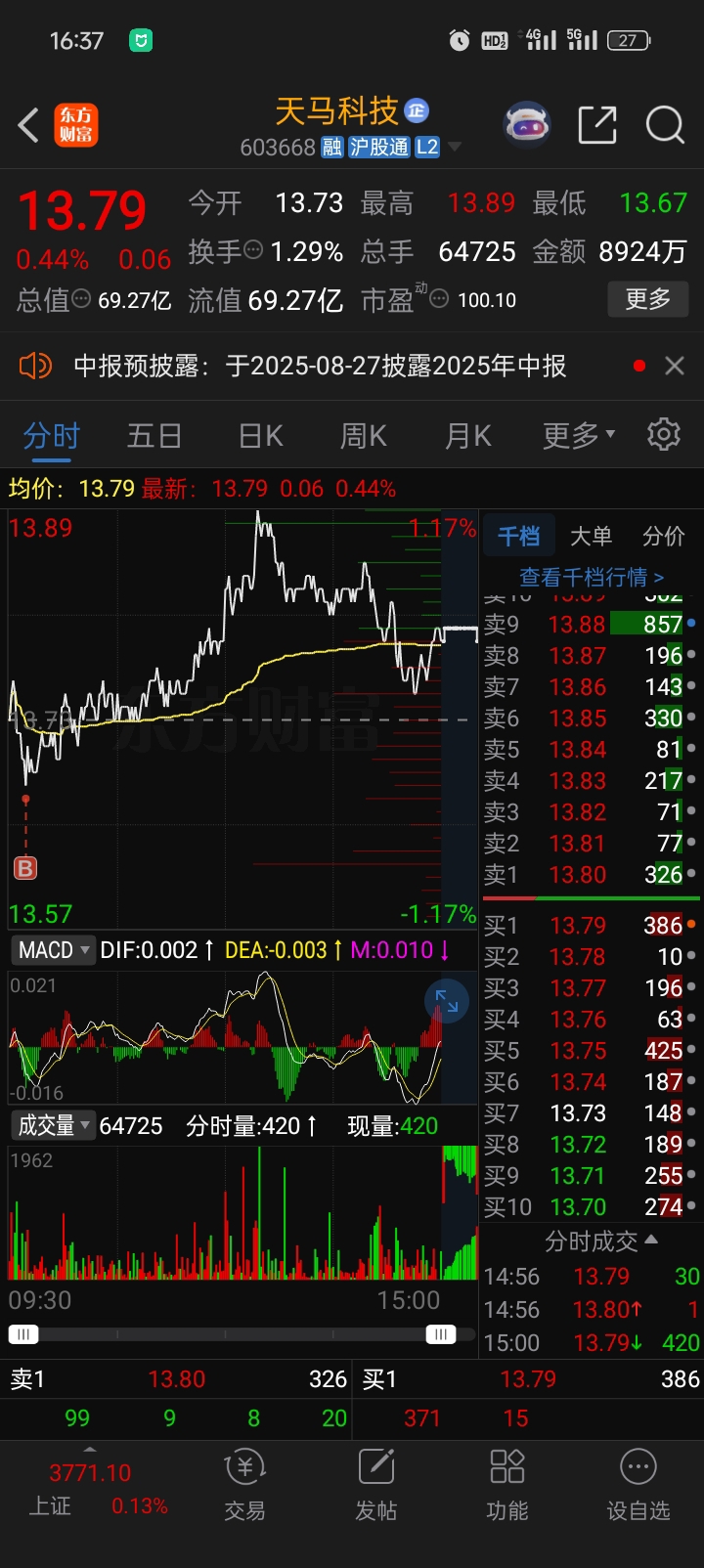Tap the red B buy marker
The width and height of the screenshot is (704, 1568).
[x=25, y=867]
